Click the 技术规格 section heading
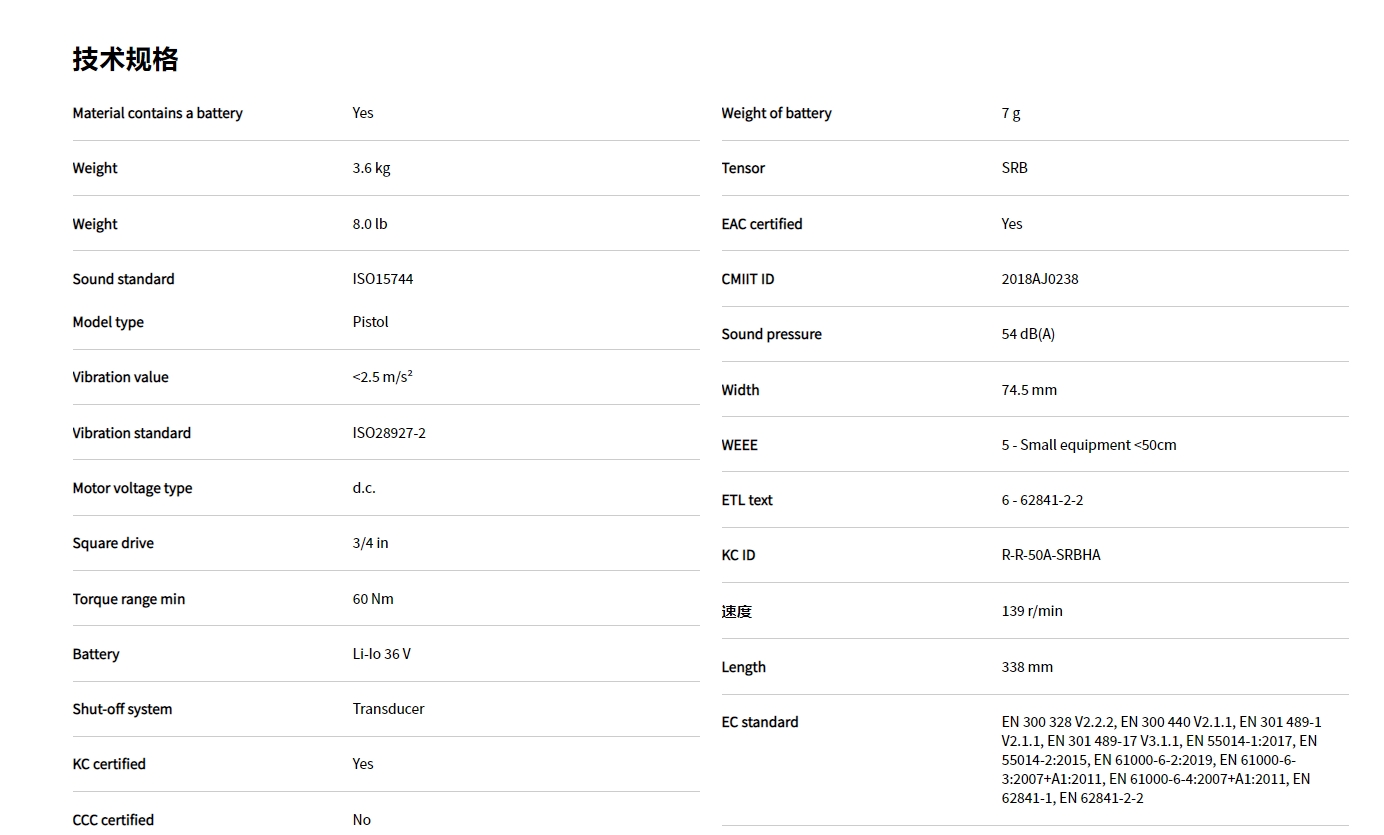Screen dimensions: 1384x835 pyautogui.click(x=125, y=59)
